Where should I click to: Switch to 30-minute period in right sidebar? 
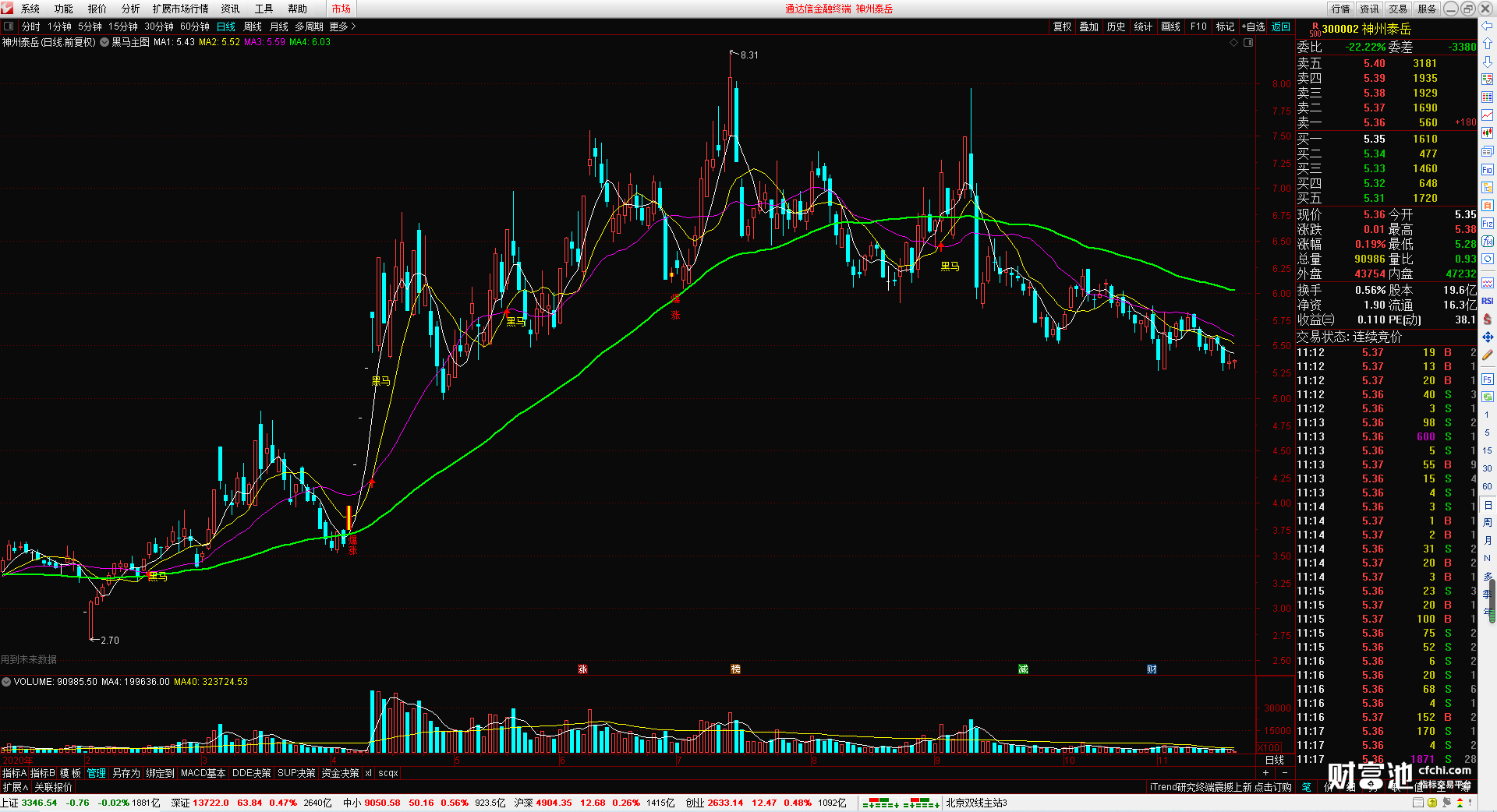[1487, 468]
